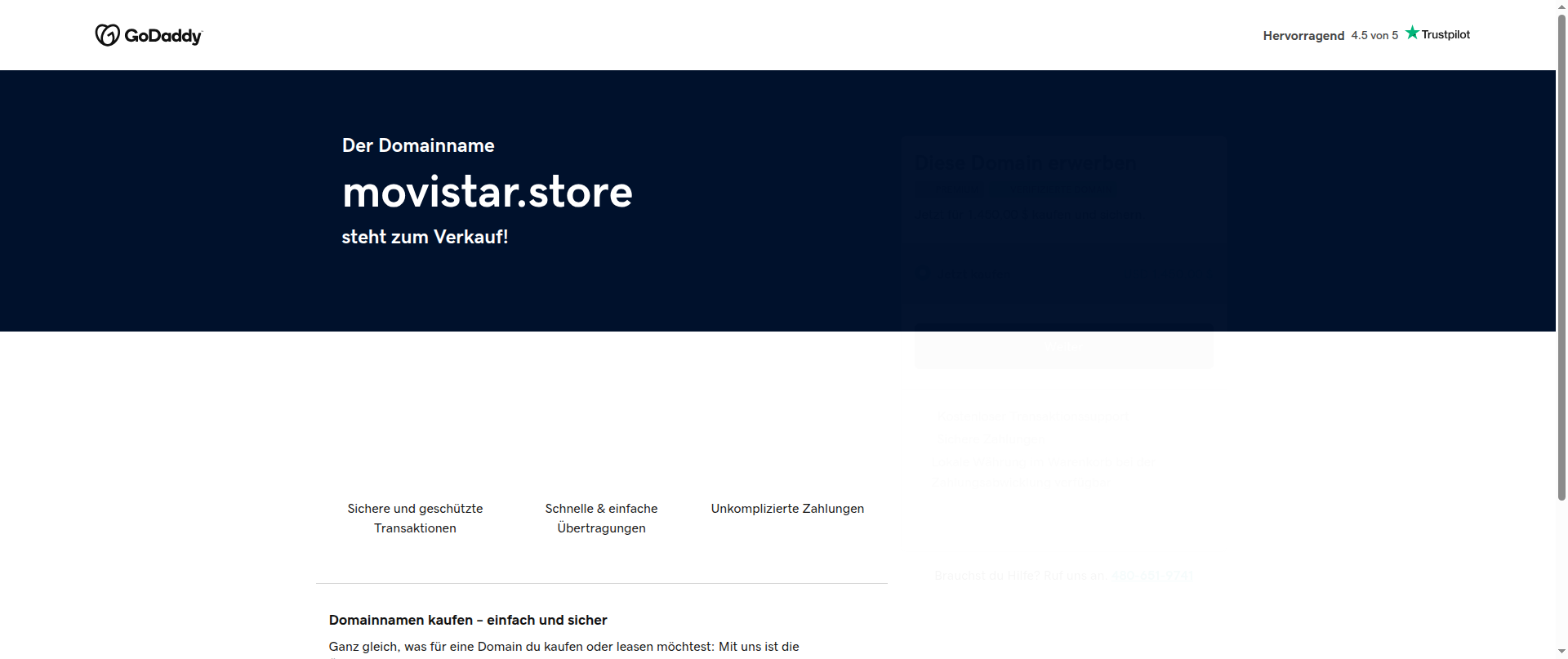The width and height of the screenshot is (1568, 659).
Task: Click 'Sichere und geschützte Transaktionen' text
Action: [x=415, y=518]
